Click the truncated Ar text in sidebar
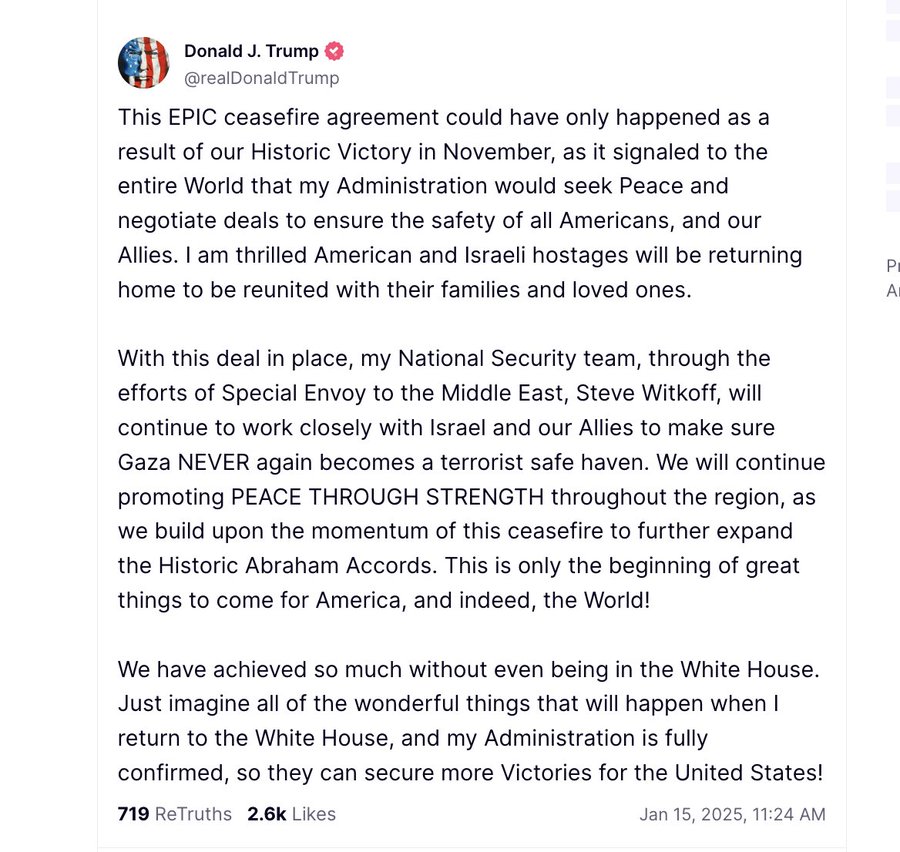This screenshot has width=900, height=852. pos(892,290)
